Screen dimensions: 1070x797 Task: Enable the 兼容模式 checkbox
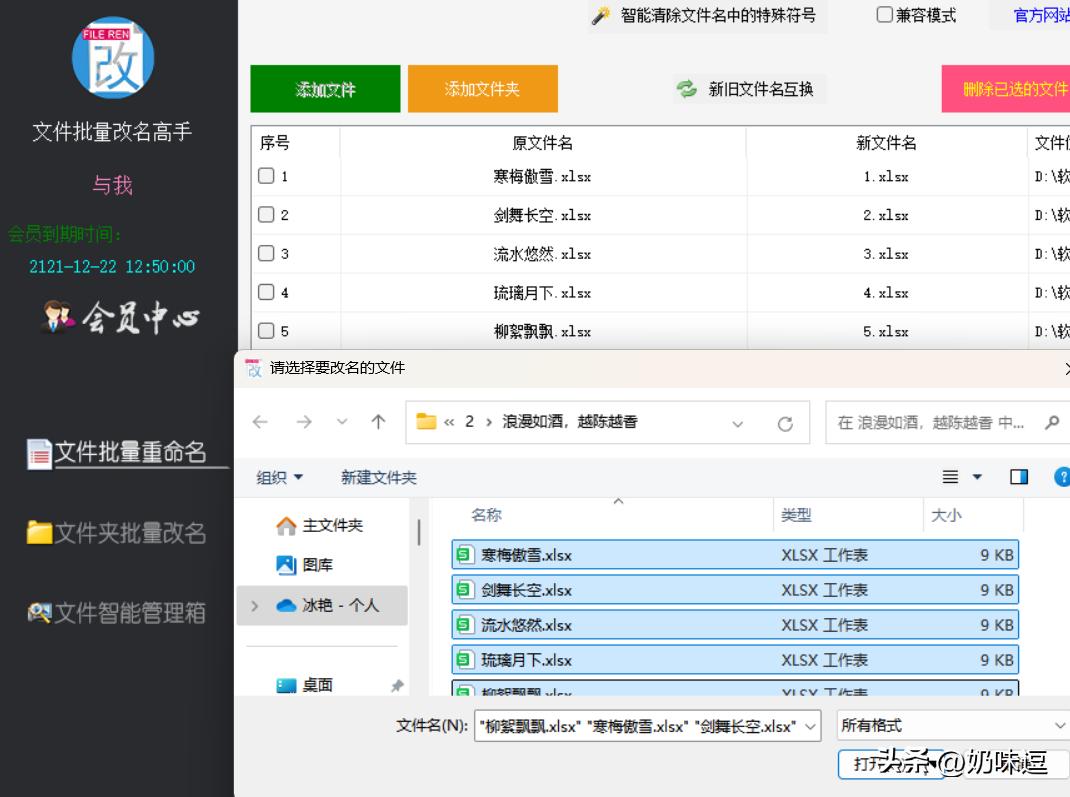[x=885, y=15]
